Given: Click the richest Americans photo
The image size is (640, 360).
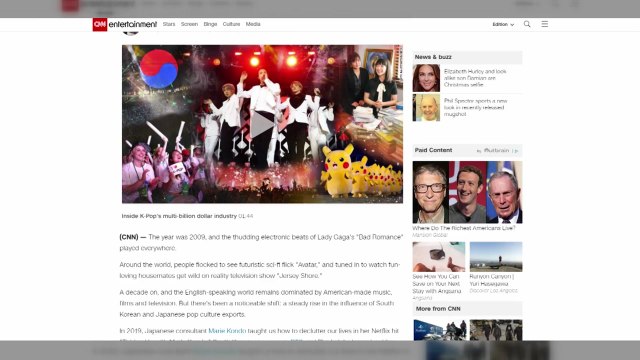Looking at the screenshot, I should pos(467,192).
